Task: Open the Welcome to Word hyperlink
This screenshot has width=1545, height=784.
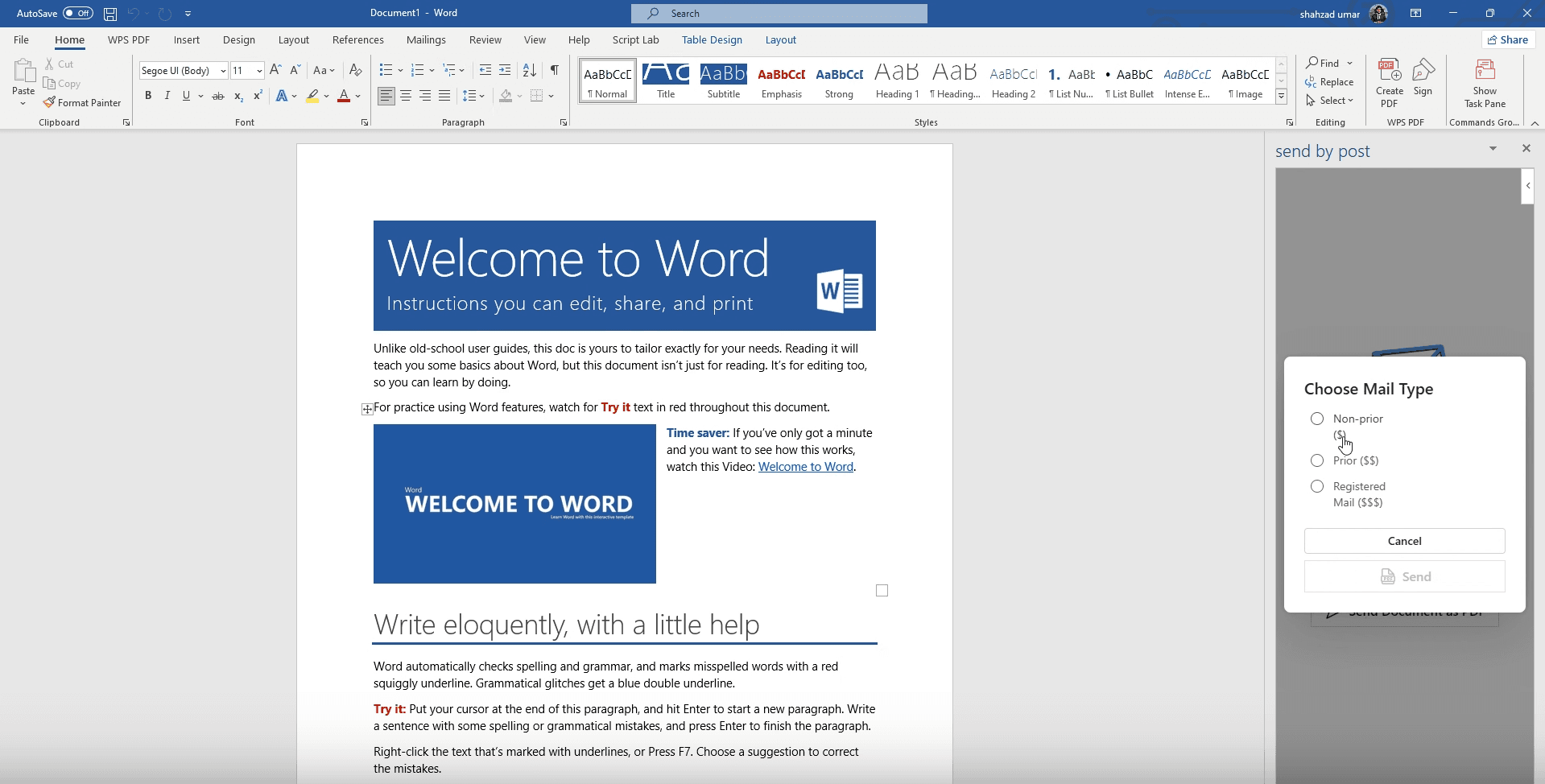Action: (x=805, y=467)
